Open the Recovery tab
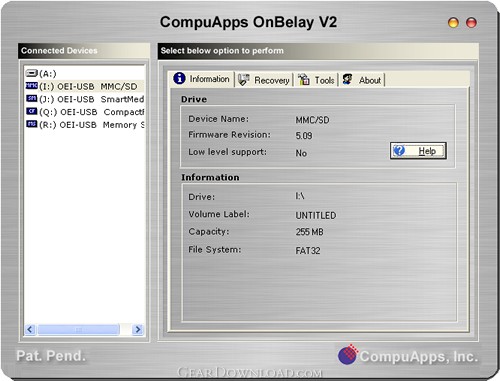 click(264, 80)
